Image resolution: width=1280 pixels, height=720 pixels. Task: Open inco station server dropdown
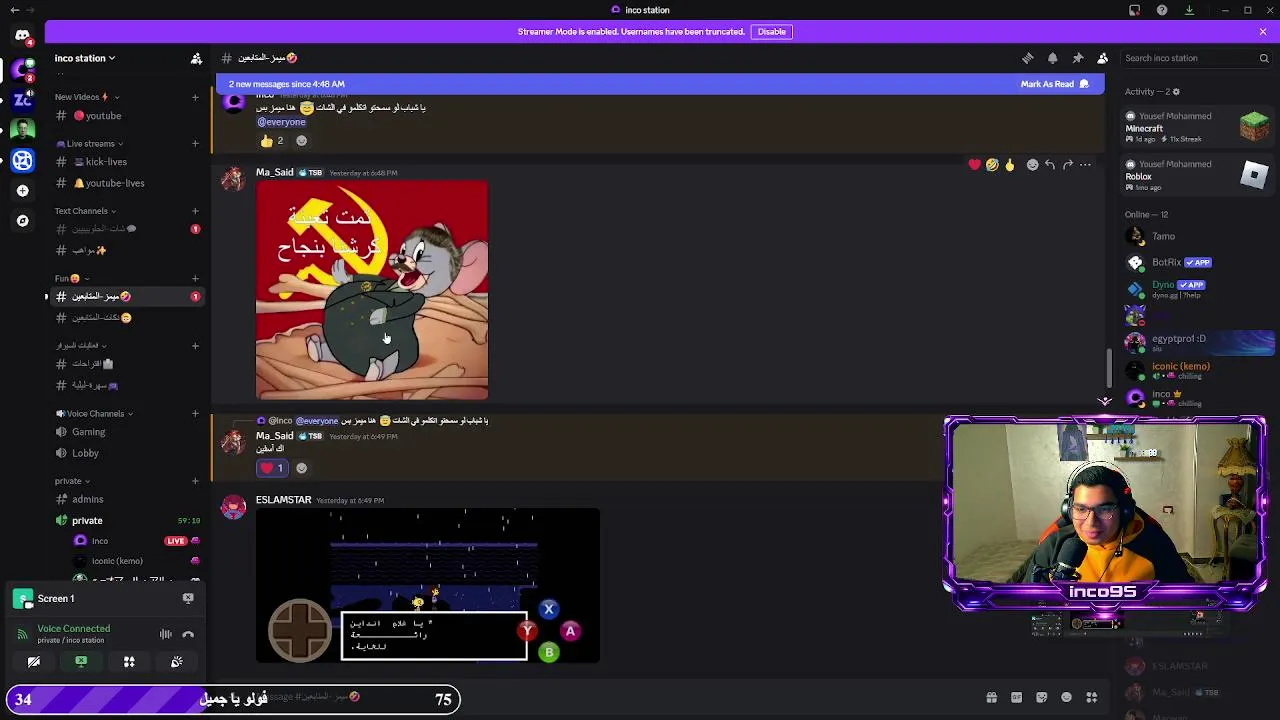point(85,58)
